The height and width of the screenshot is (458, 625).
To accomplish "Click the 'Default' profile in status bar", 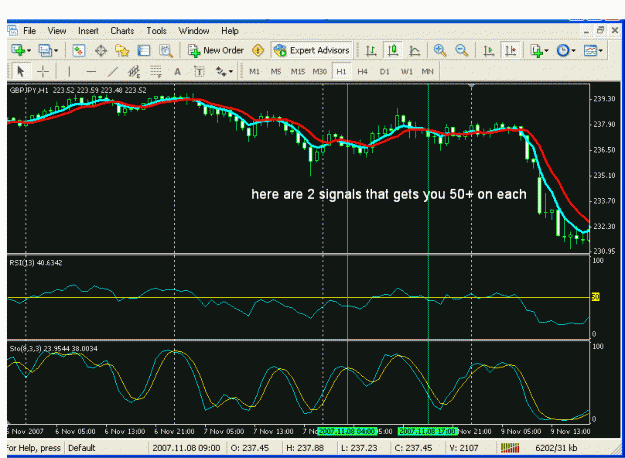I will 82,448.
